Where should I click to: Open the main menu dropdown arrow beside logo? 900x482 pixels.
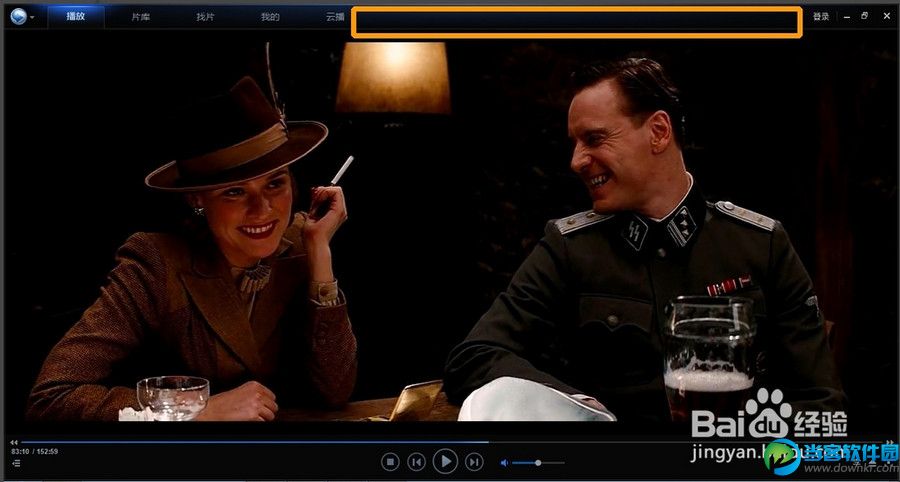pyautogui.click(x=32, y=18)
